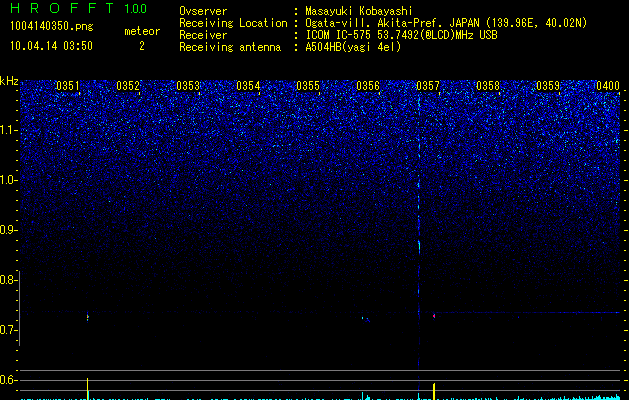This screenshot has width=629, height=400.
Task: Click the 0400 time marker
Action: click(608, 86)
